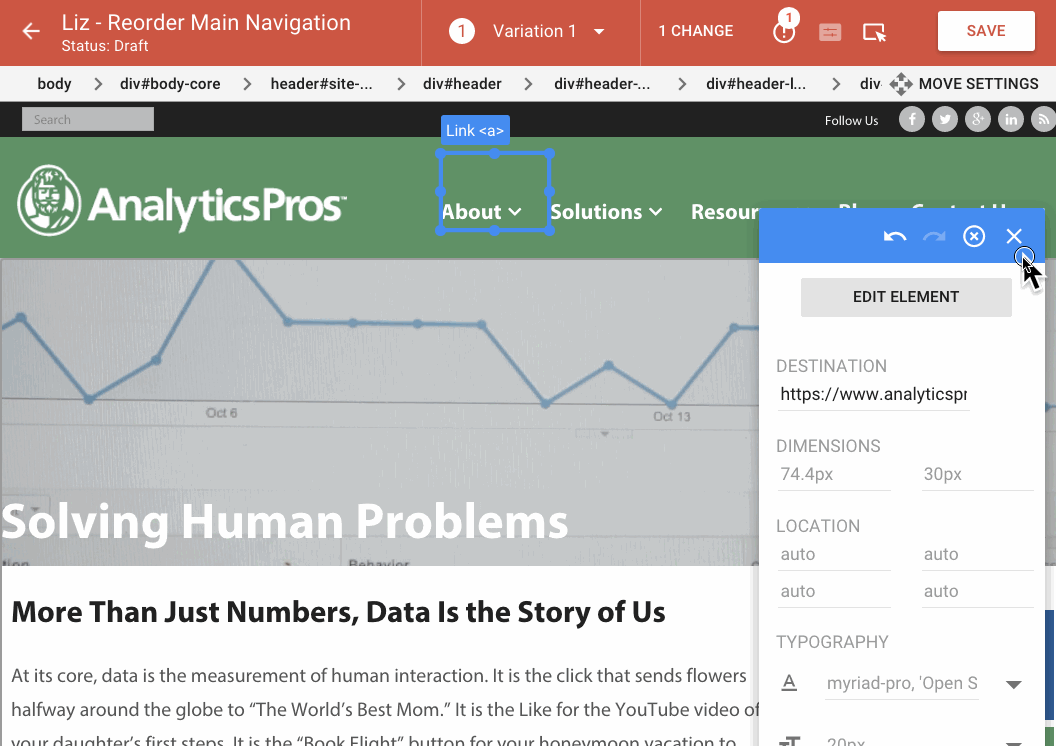Open the Resources navigation item

[725, 212]
